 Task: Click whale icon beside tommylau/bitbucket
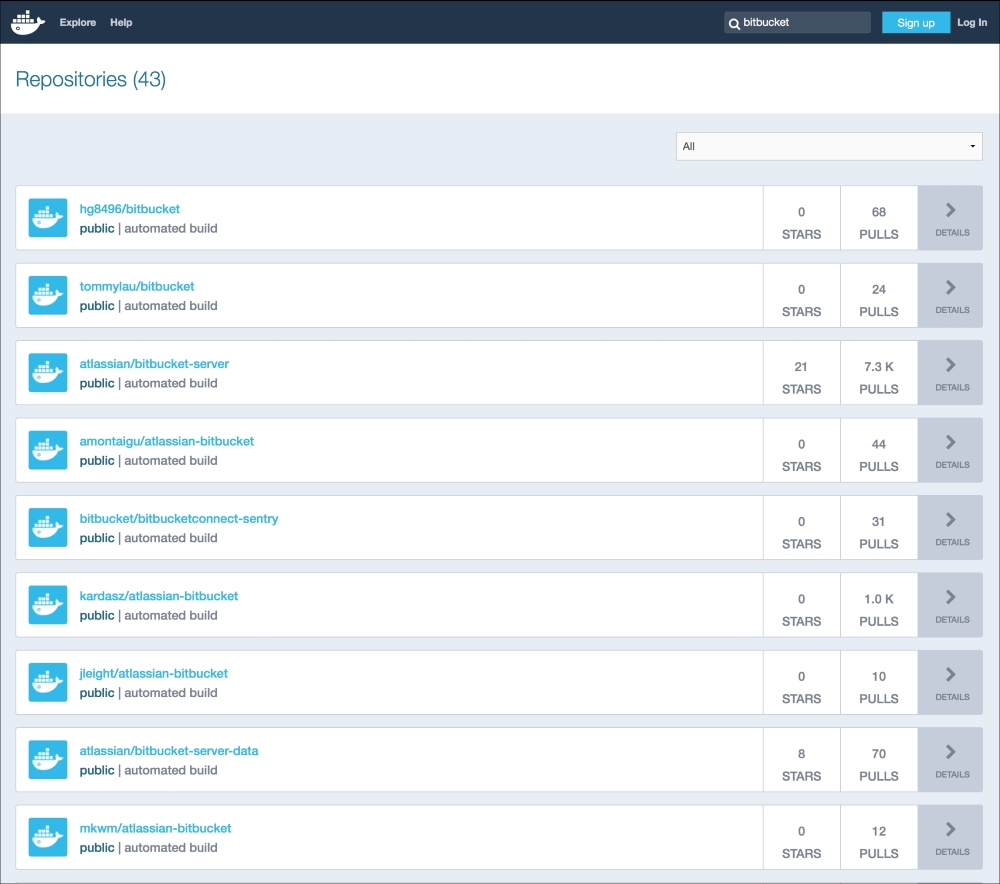coord(48,295)
